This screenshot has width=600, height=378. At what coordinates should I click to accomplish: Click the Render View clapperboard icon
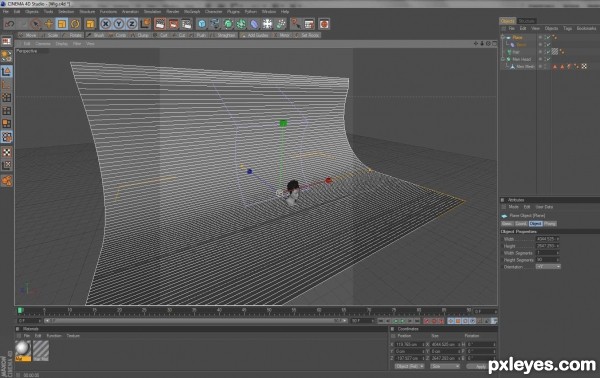pyautogui.click(x=160, y=24)
